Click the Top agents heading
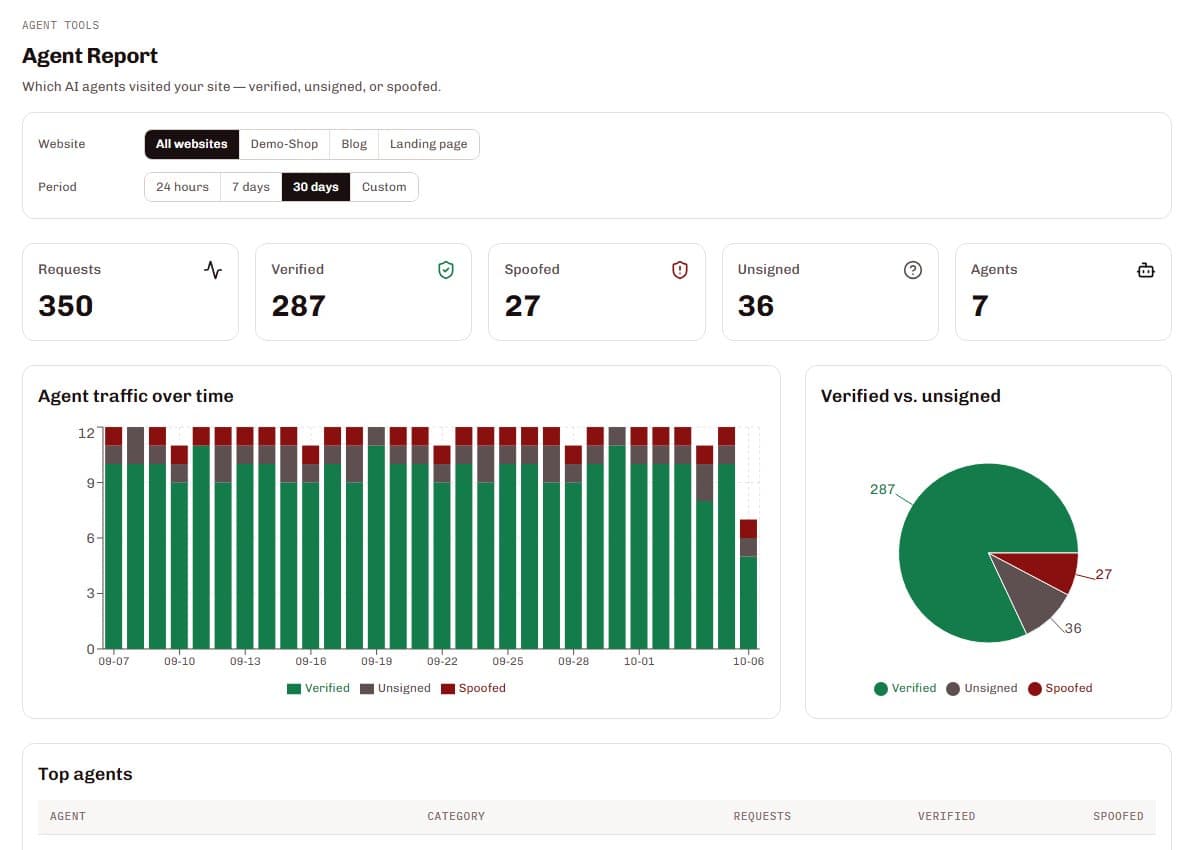Viewport: 1194px width, 850px height. coord(85,774)
